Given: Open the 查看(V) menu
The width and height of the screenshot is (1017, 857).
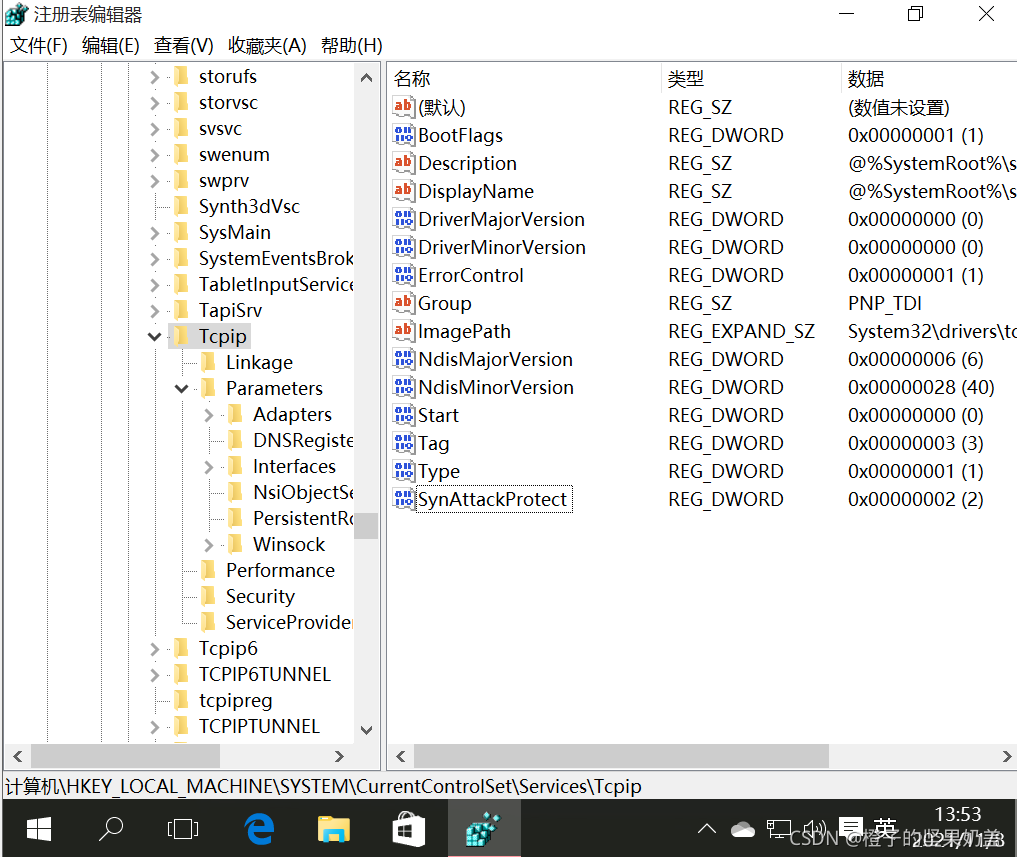Looking at the screenshot, I should pyautogui.click(x=184, y=45).
